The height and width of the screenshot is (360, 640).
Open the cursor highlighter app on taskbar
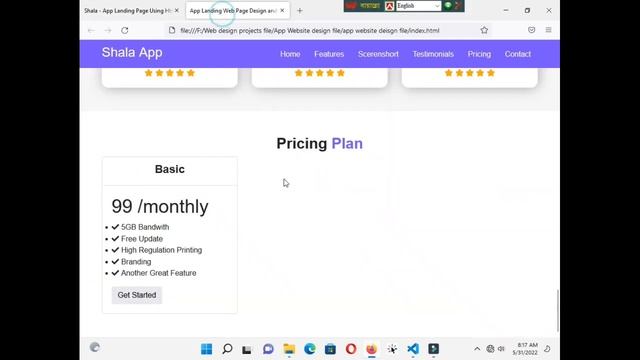392,349
